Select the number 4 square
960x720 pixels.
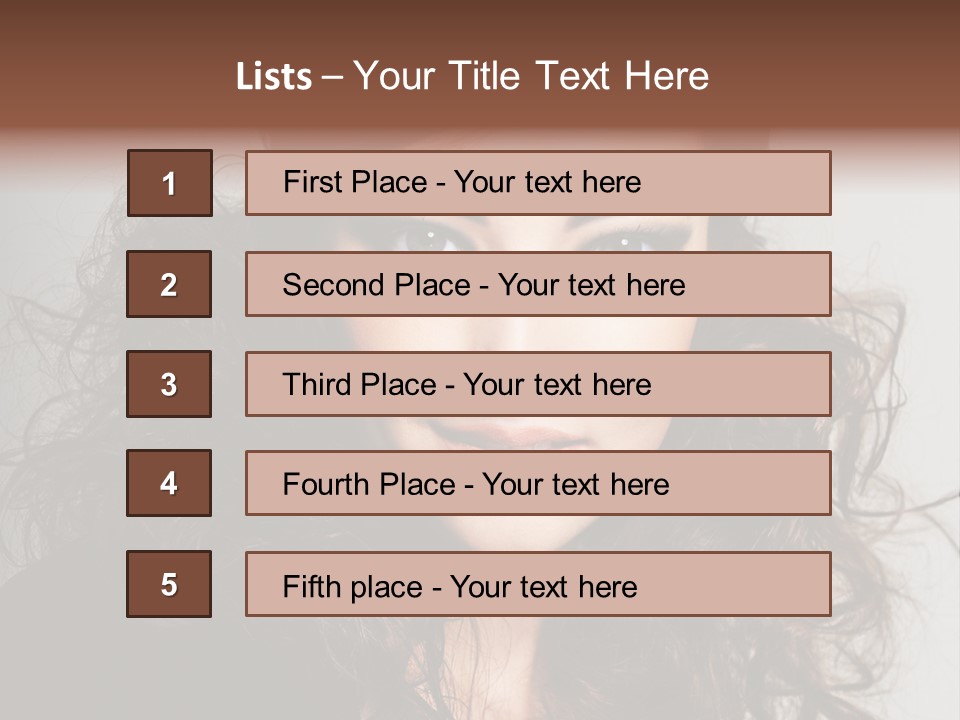[x=169, y=483]
